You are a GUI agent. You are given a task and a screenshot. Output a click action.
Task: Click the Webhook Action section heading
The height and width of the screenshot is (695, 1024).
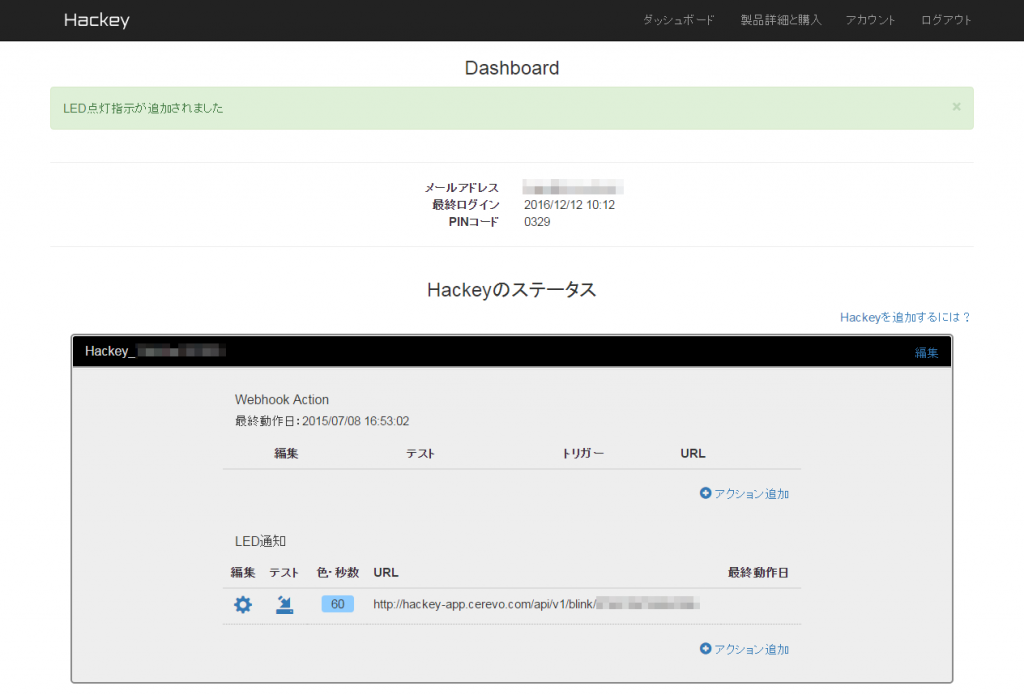pyautogui.click(x=281, y=399)
